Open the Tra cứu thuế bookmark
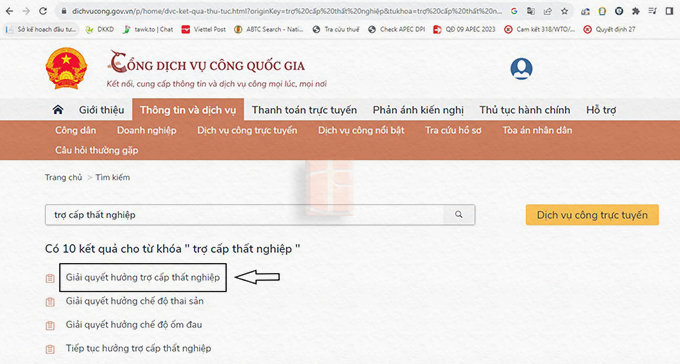This screenshot has width=680, height=364. [x=336, y=30]
